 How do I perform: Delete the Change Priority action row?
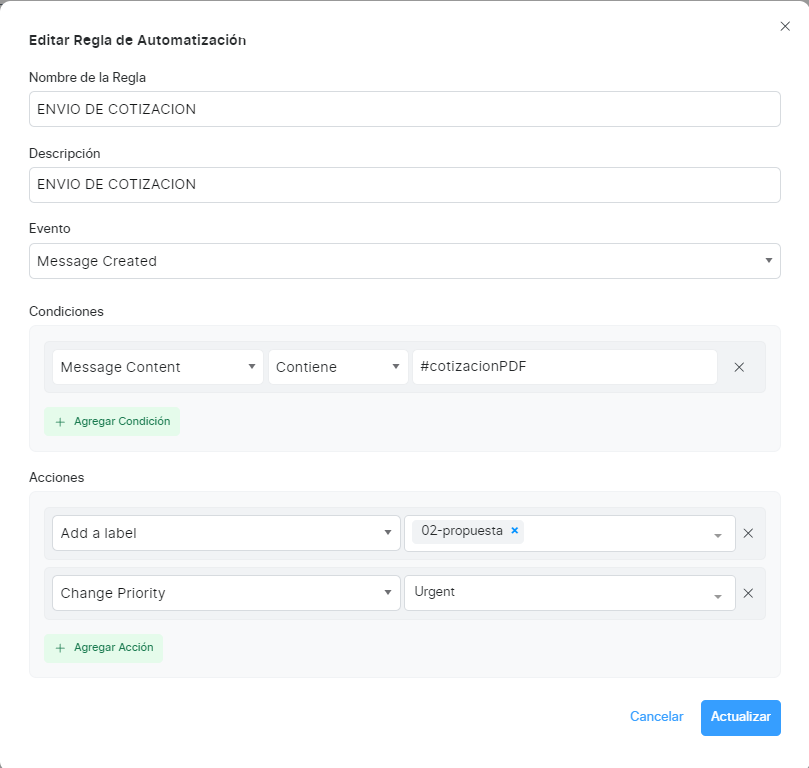[x=747, y=593]
